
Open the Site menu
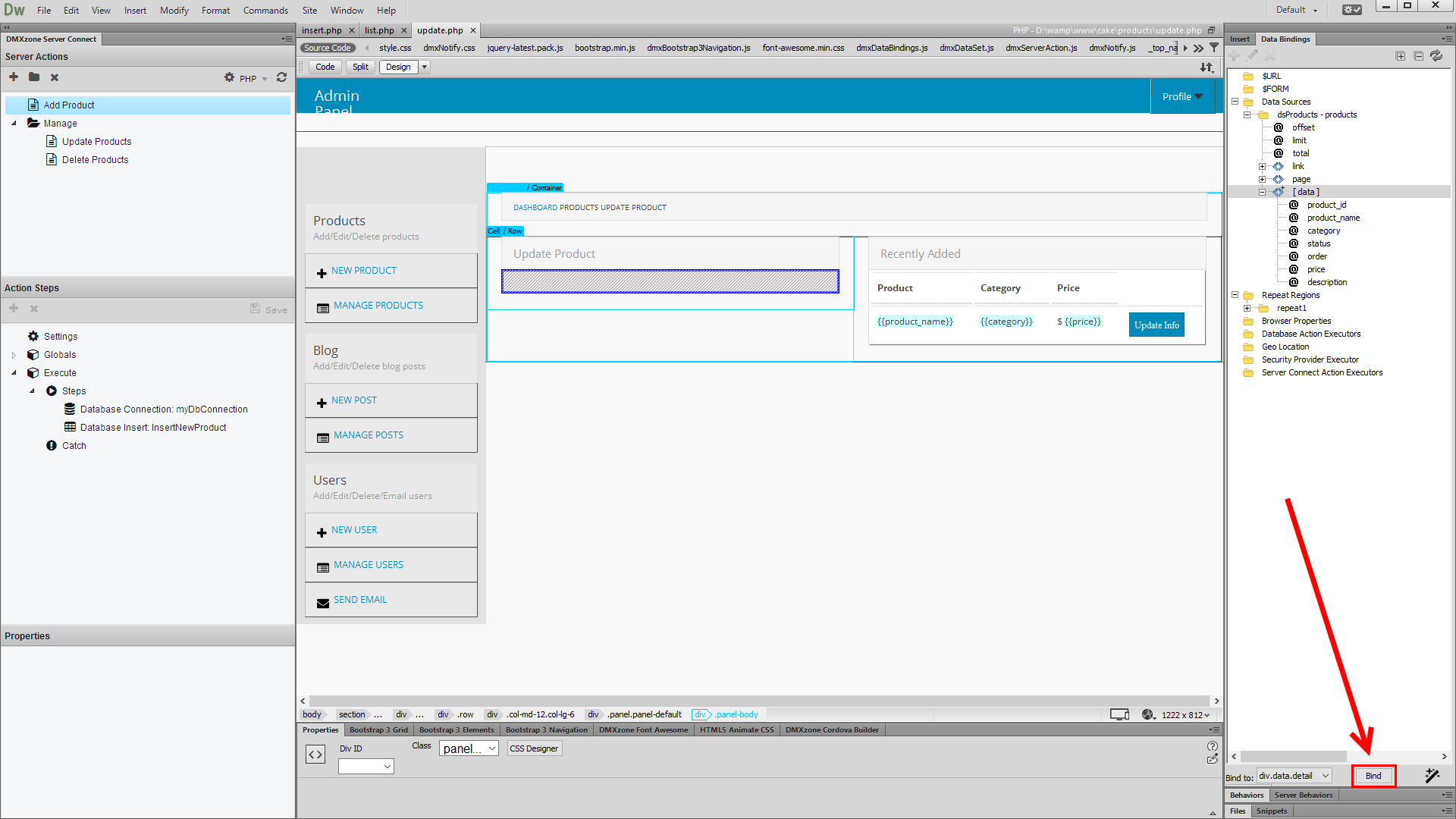click(309, 11)
